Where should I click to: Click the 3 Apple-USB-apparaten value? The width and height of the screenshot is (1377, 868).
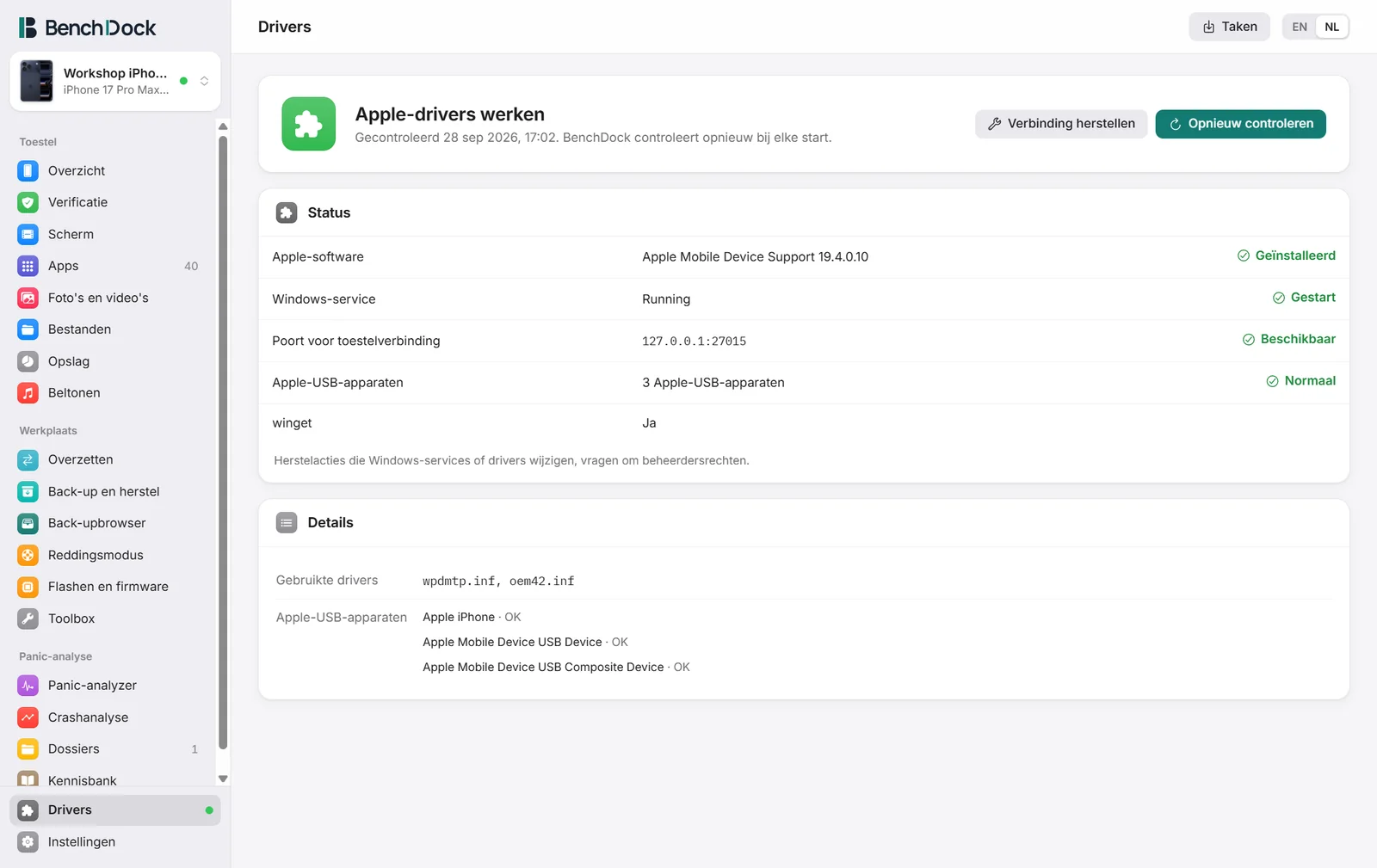click(x=713, y=383)
